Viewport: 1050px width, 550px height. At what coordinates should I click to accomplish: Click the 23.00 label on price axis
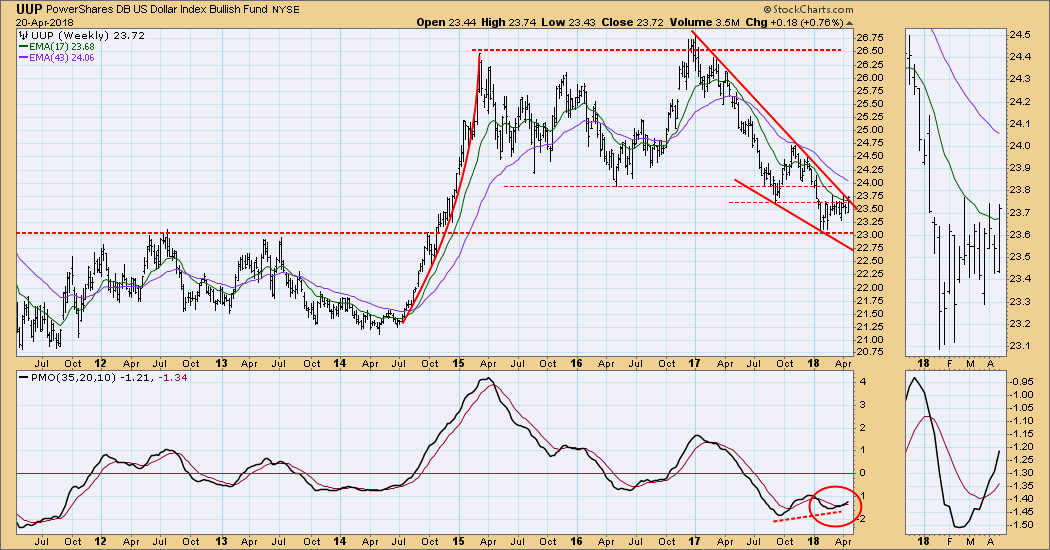click(869, 235)
